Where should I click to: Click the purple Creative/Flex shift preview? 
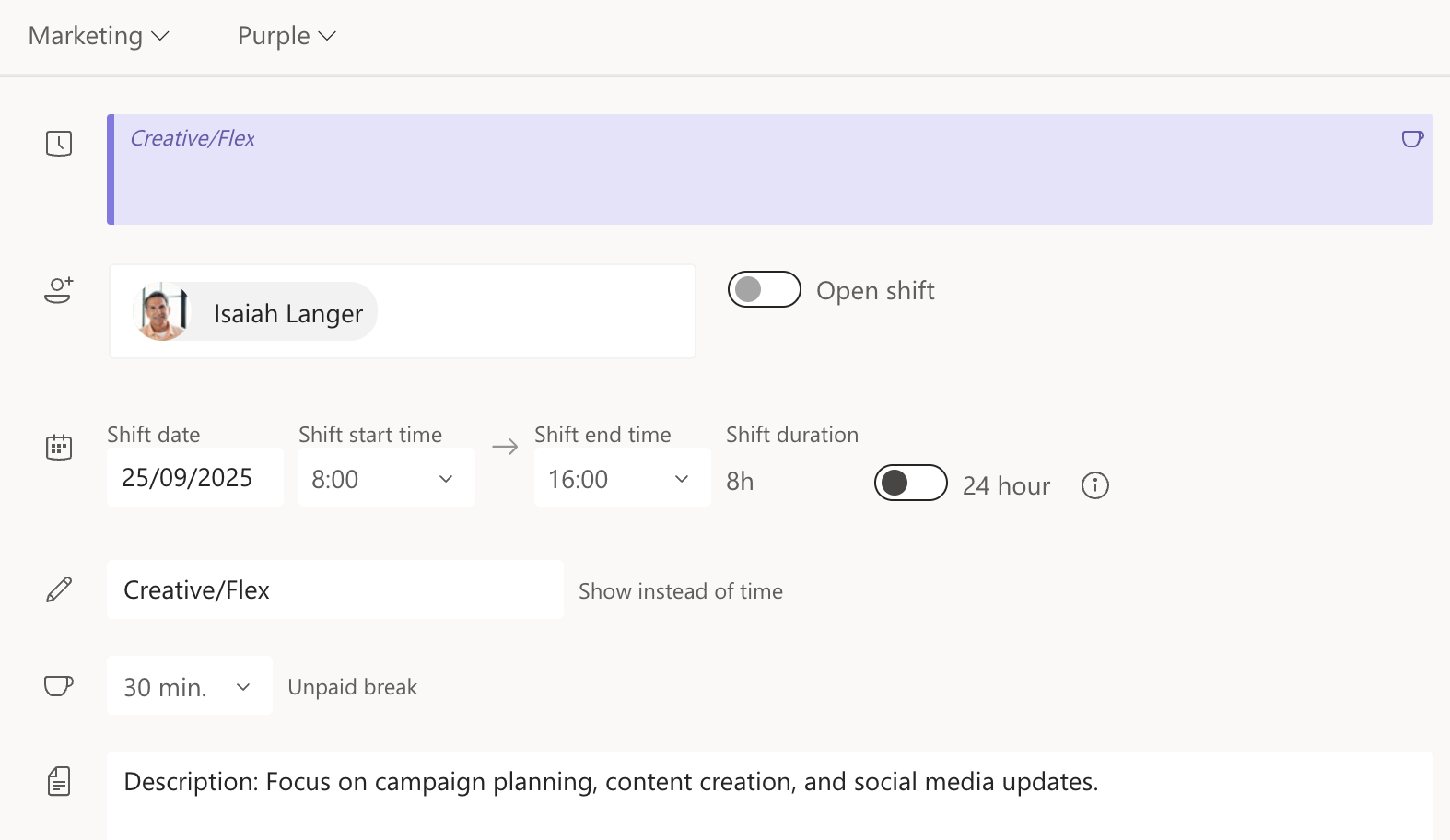769,169
